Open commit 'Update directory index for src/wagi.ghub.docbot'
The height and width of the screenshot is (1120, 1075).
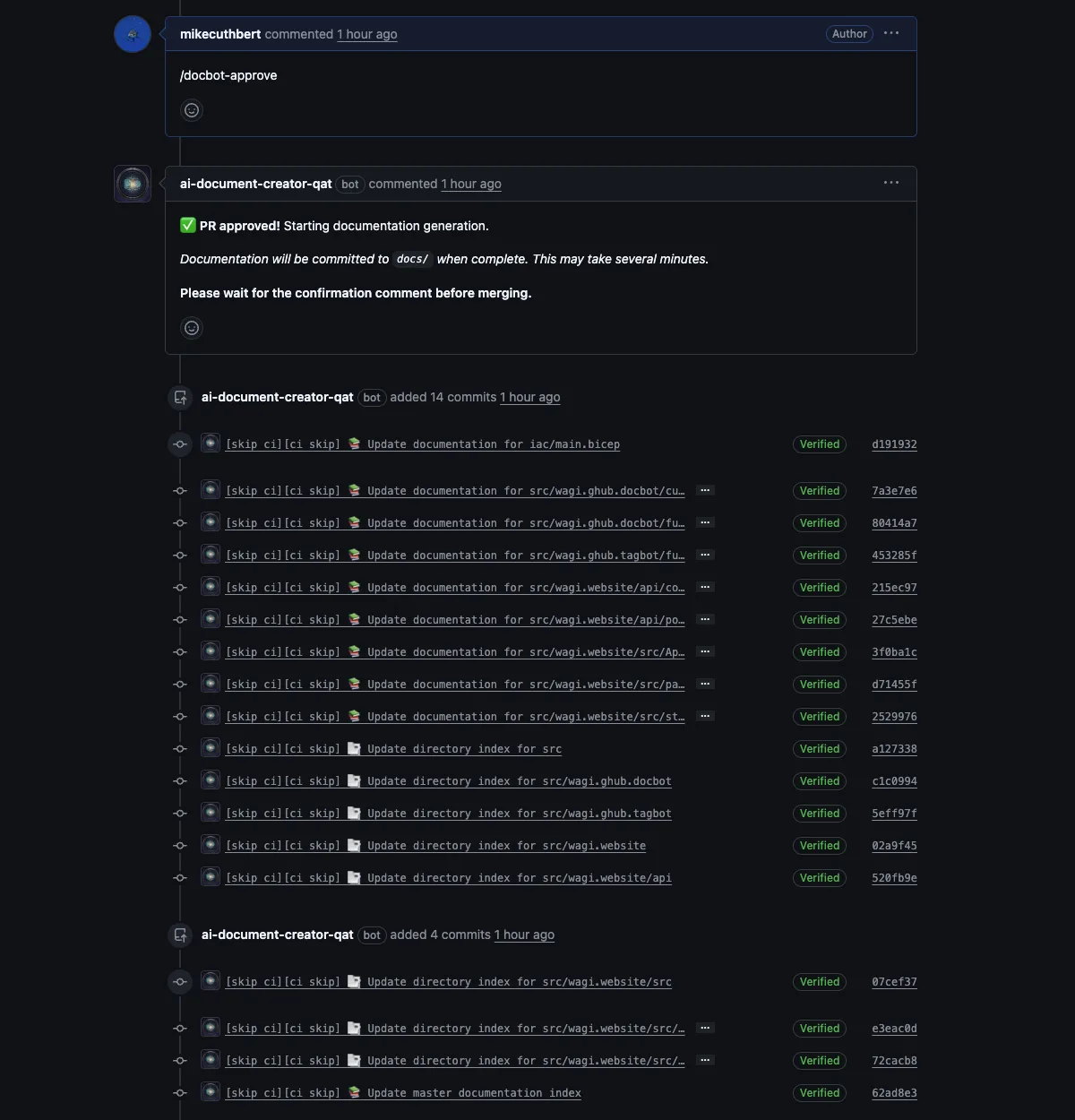[449, 781]
